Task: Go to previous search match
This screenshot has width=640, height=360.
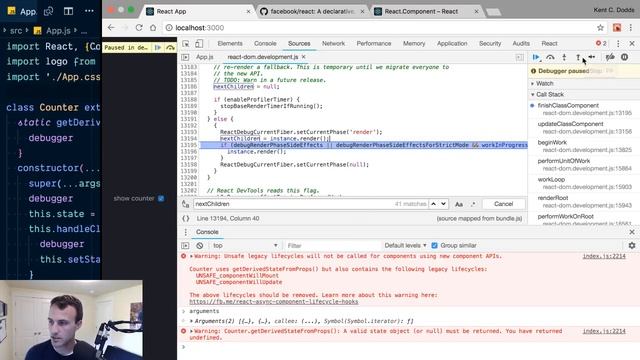Action: click(x=433, y=204)
